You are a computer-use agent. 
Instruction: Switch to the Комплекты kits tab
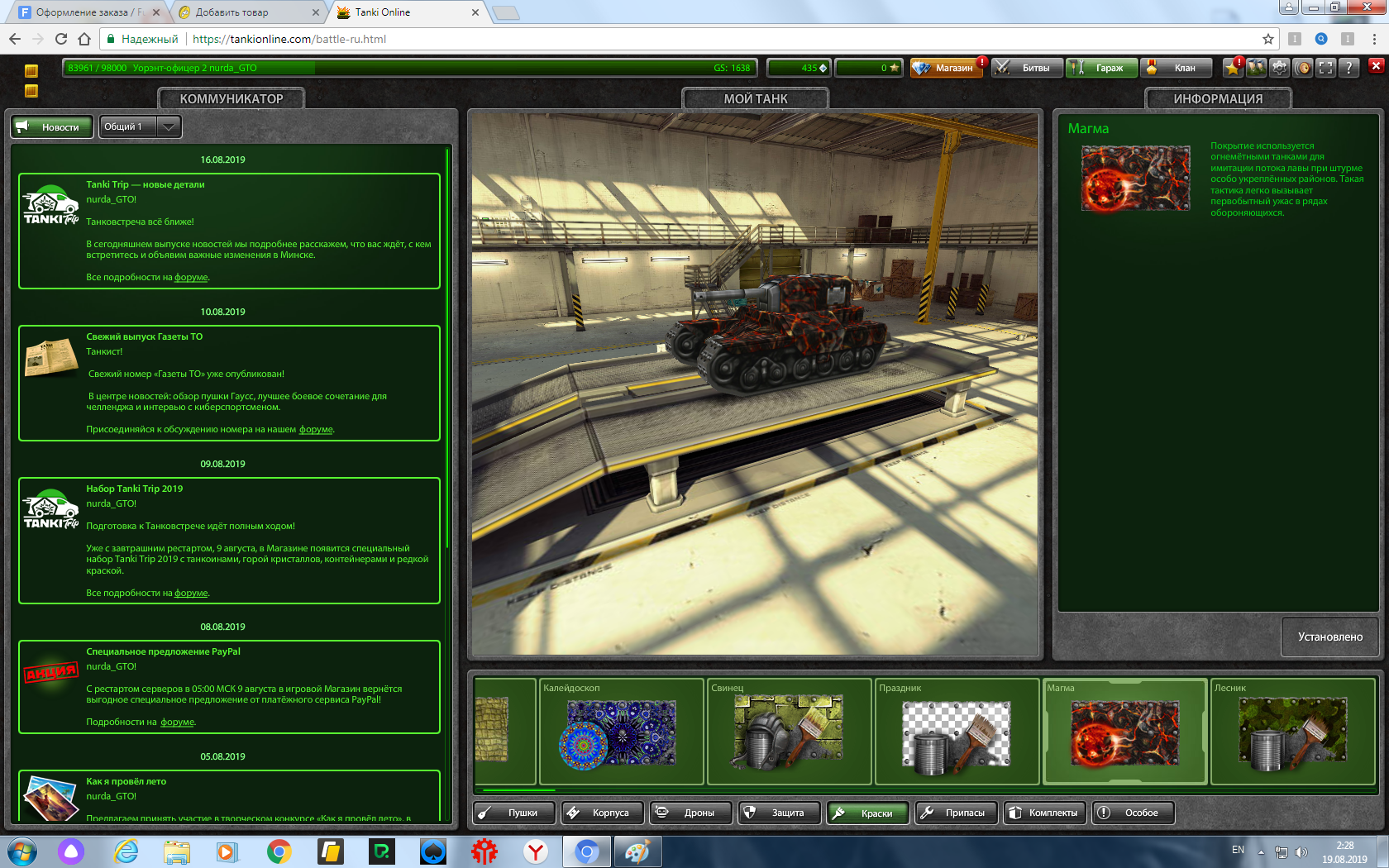[1045, 813]
